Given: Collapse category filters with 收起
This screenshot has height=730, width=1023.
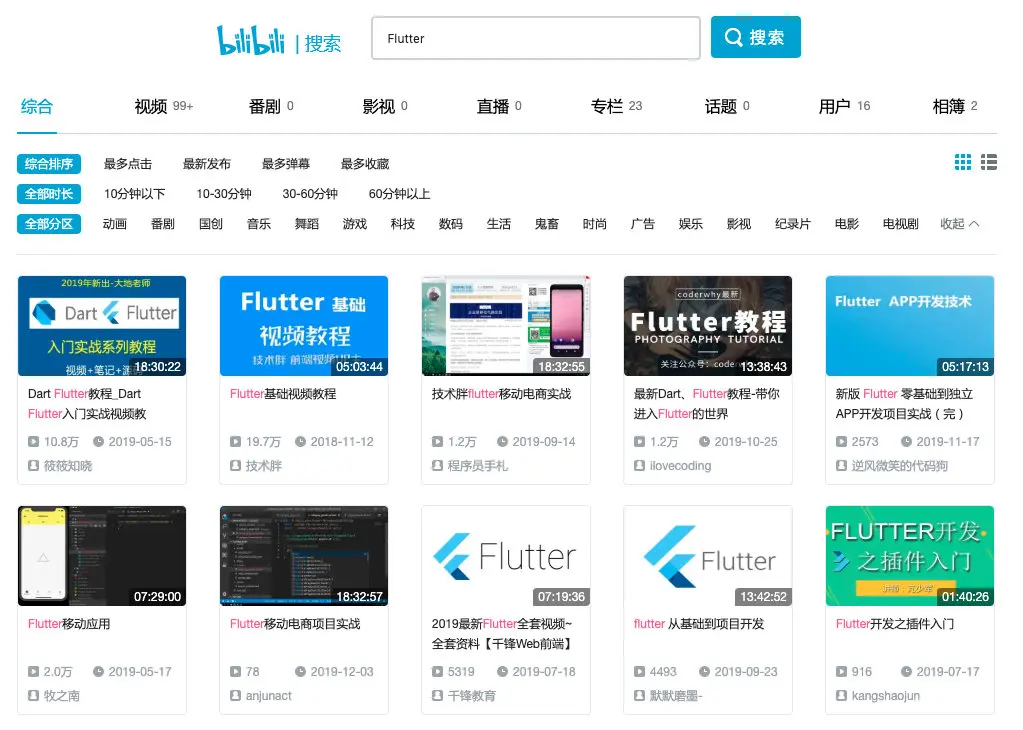Looking at the screenshot, I should [959, 224].
